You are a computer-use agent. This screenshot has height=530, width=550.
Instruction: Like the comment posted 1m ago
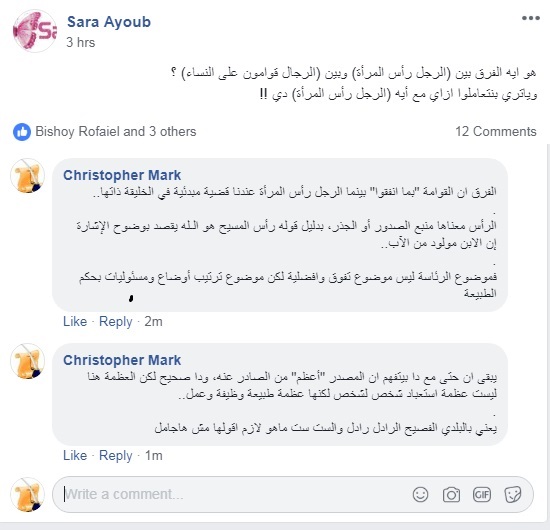pyautogui.click(x=75, y=455)
